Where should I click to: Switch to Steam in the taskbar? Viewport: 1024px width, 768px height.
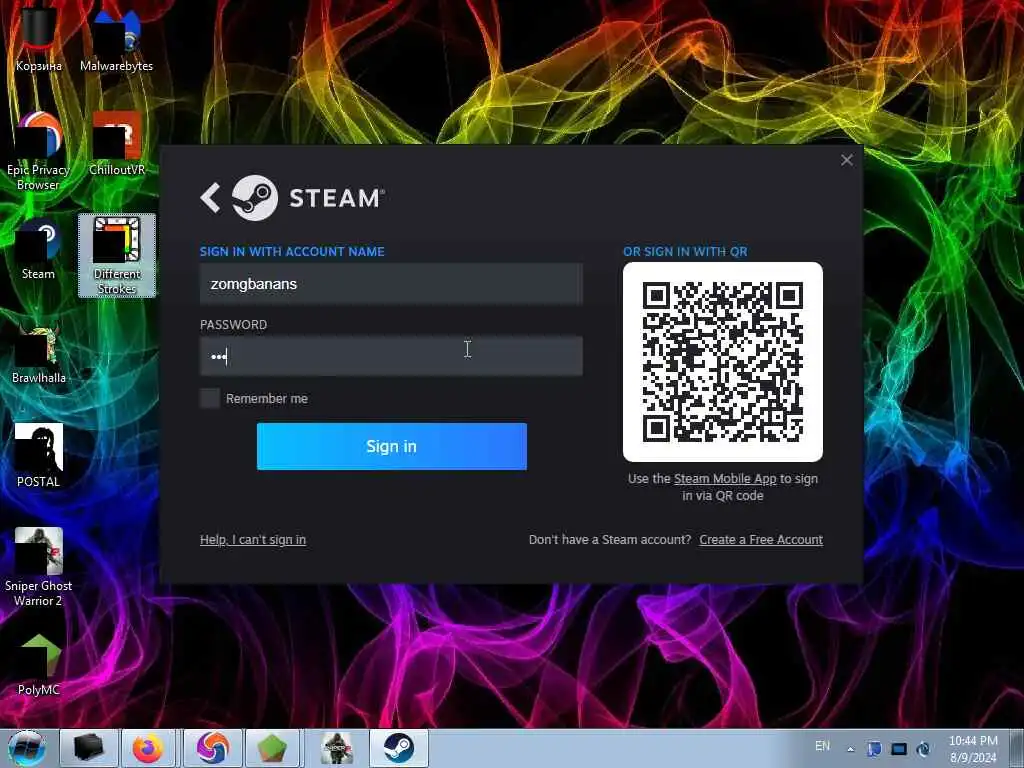pos(398,748)
